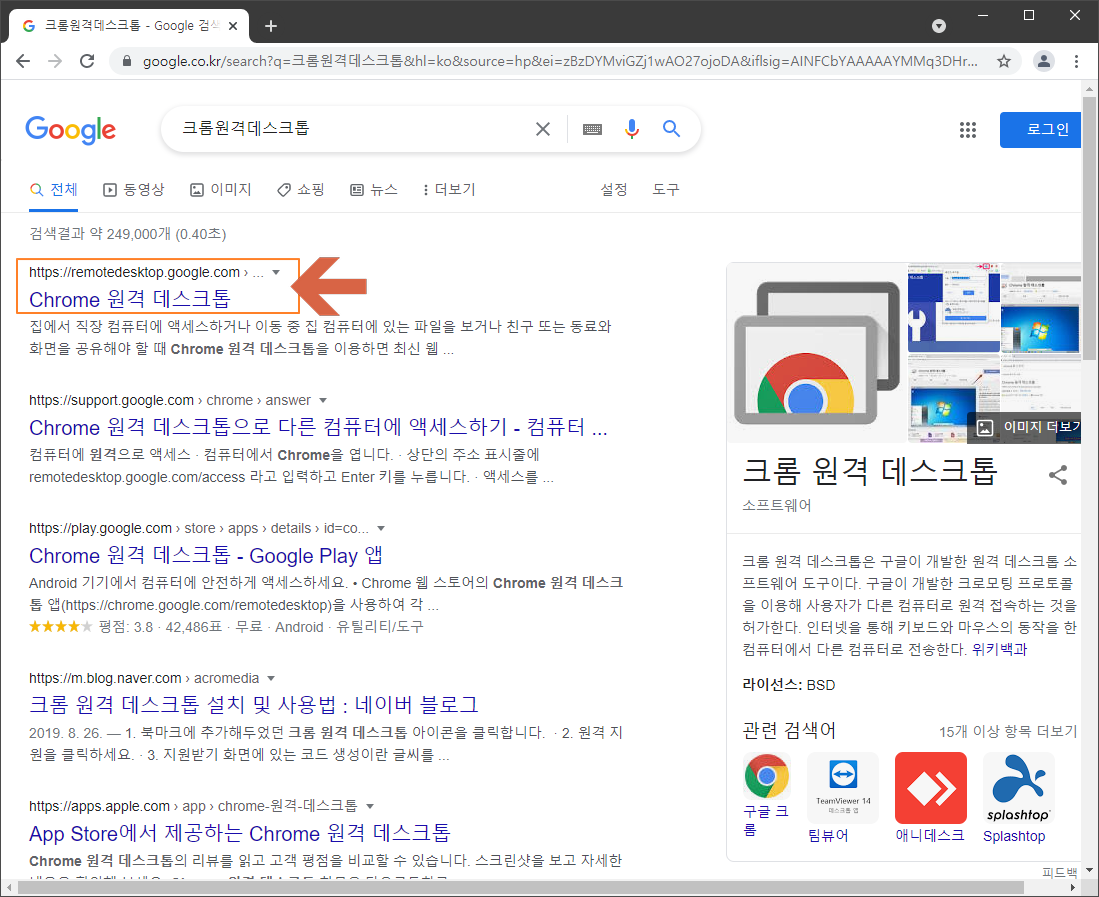Click the 검색결과 약 249,000개 result stats text
The width and height of the screenshot is (1099, 897).
pos(128,234)
